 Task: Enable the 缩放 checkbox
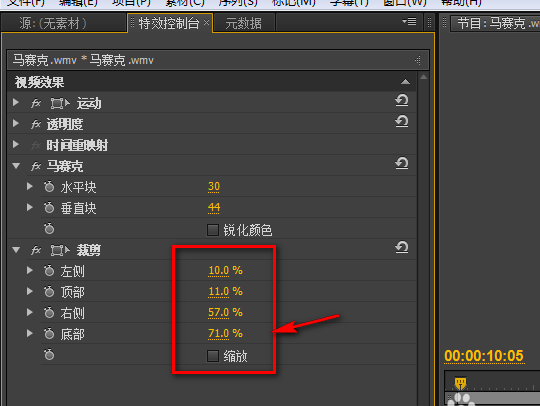(x=213, y=356)
